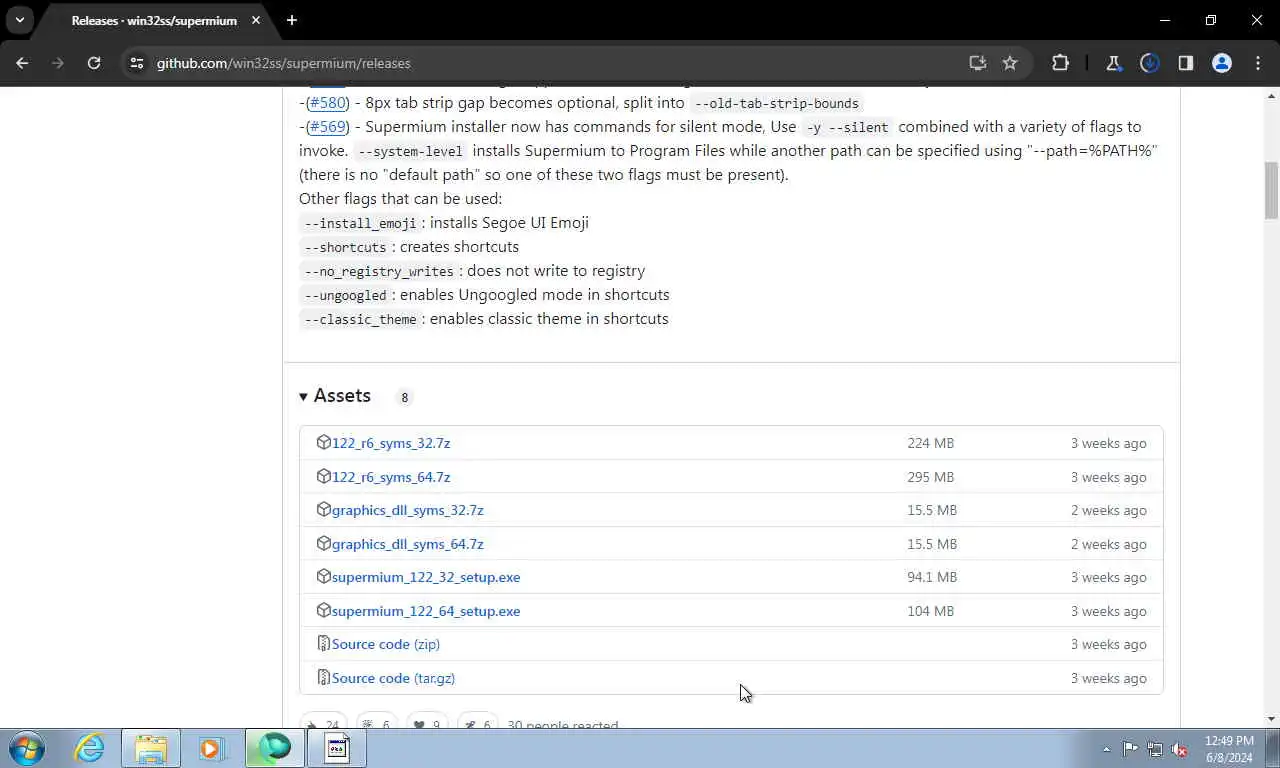1280x768 pixels.
Task: Select the Releases win32ss/supermium tab
Action: point(154,20)
